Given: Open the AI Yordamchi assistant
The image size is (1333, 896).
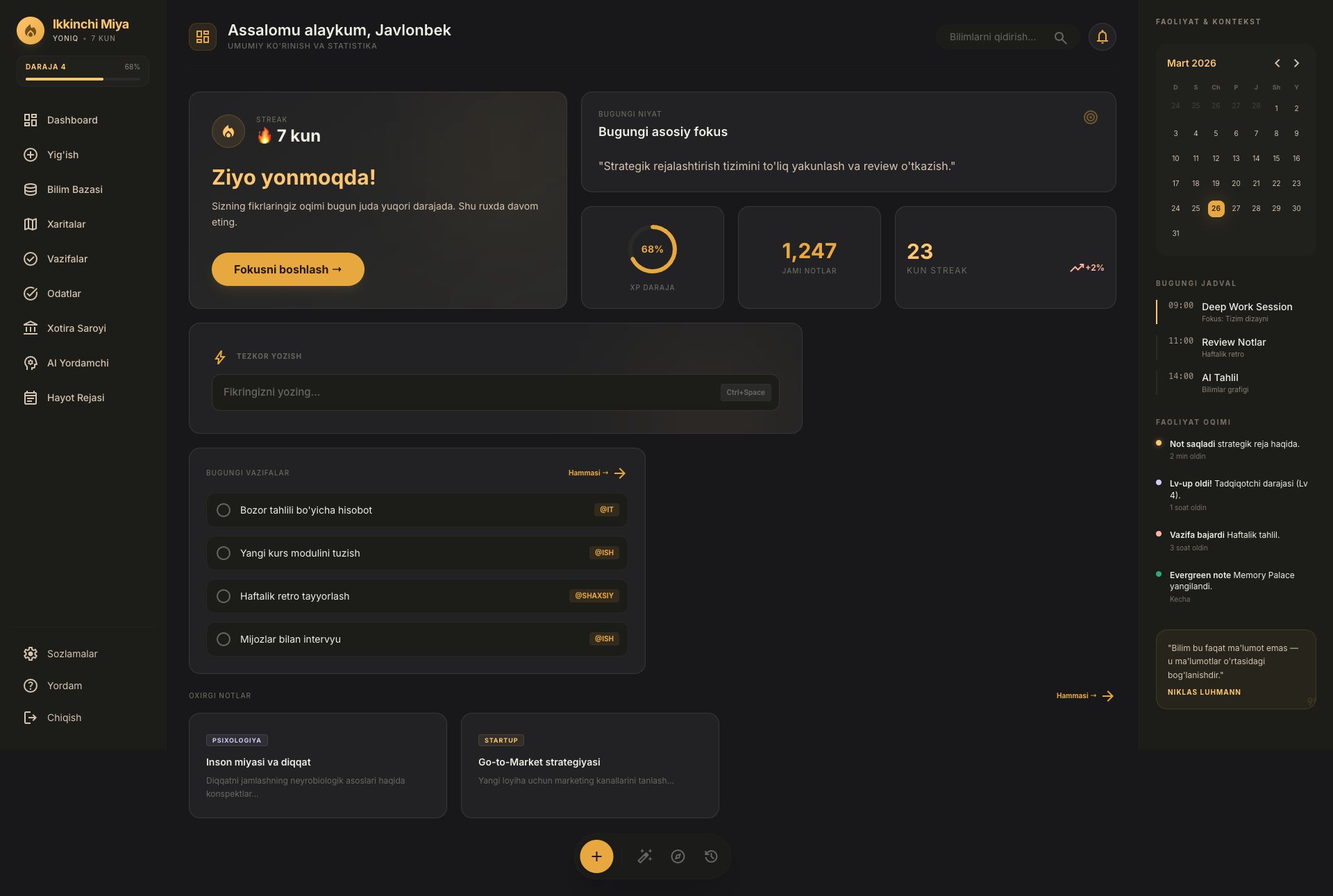Looking at the screenshot, I should [x=77, y=362].
